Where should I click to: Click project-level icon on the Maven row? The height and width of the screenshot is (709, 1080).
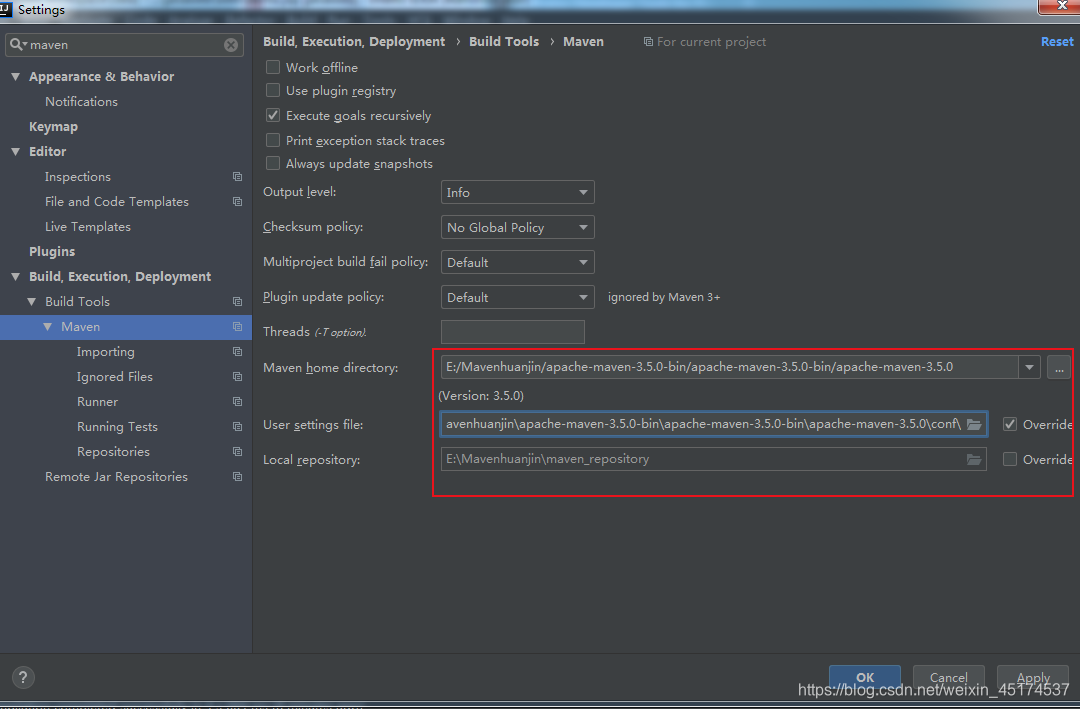238,327
